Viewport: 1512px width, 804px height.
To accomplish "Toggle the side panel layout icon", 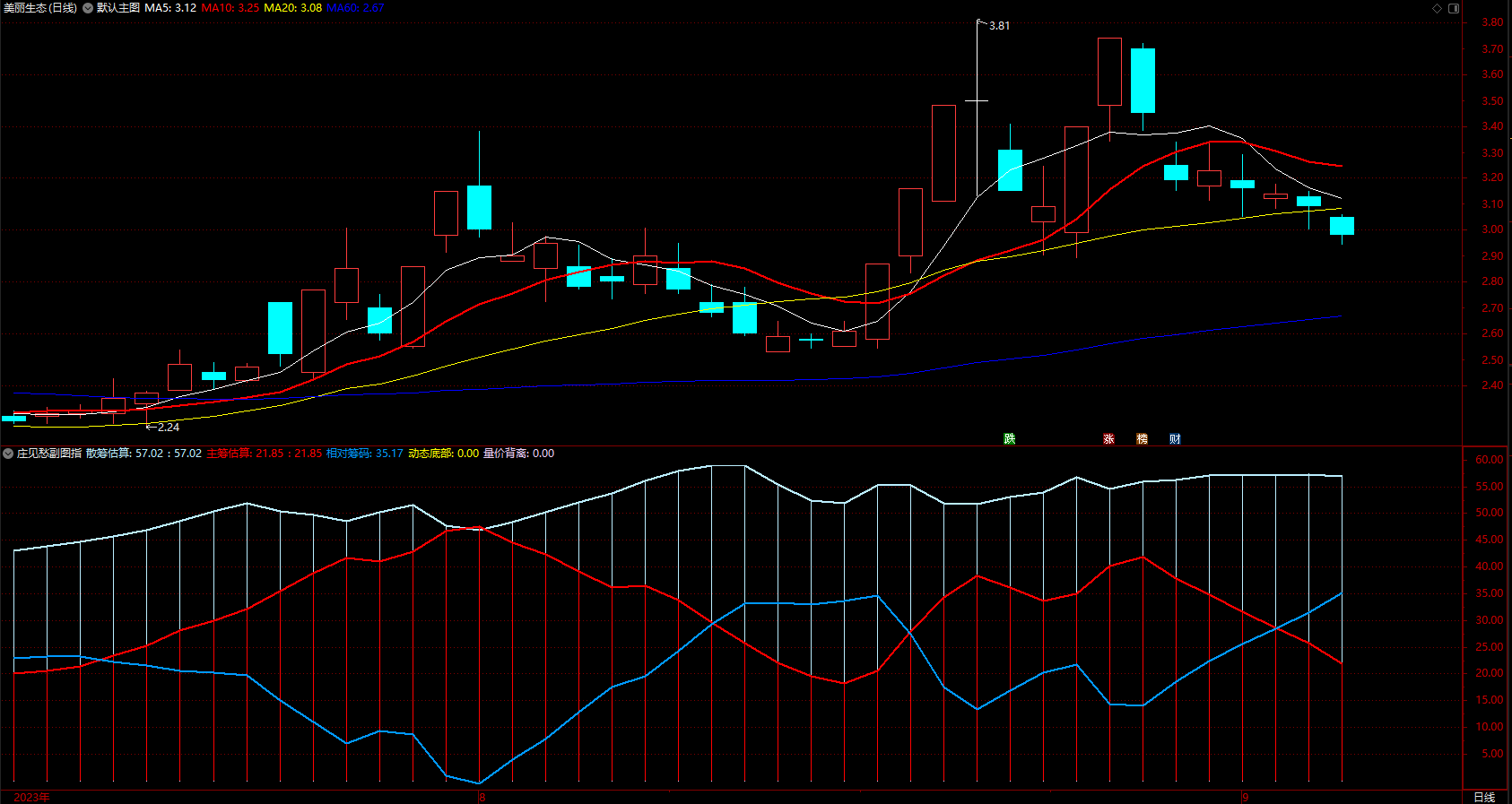I will coord(1454,8).
